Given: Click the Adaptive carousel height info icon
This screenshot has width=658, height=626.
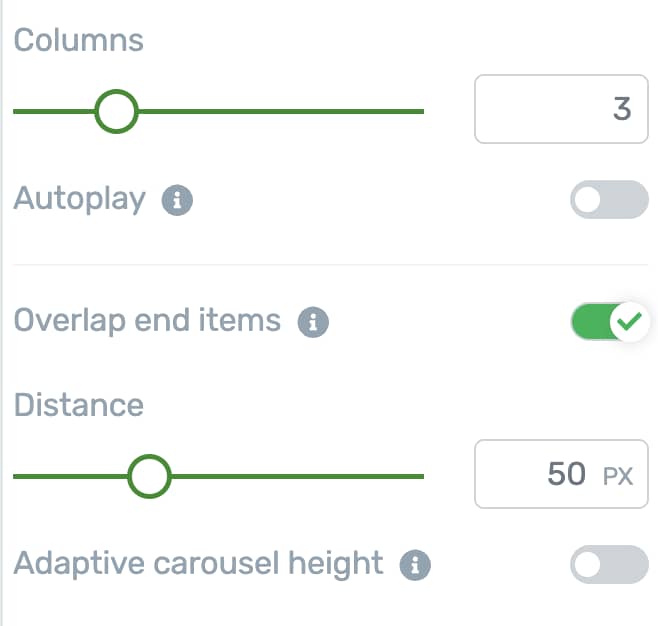Looking at the screenshot, I should pyautogui.click(x=415, y=565).
